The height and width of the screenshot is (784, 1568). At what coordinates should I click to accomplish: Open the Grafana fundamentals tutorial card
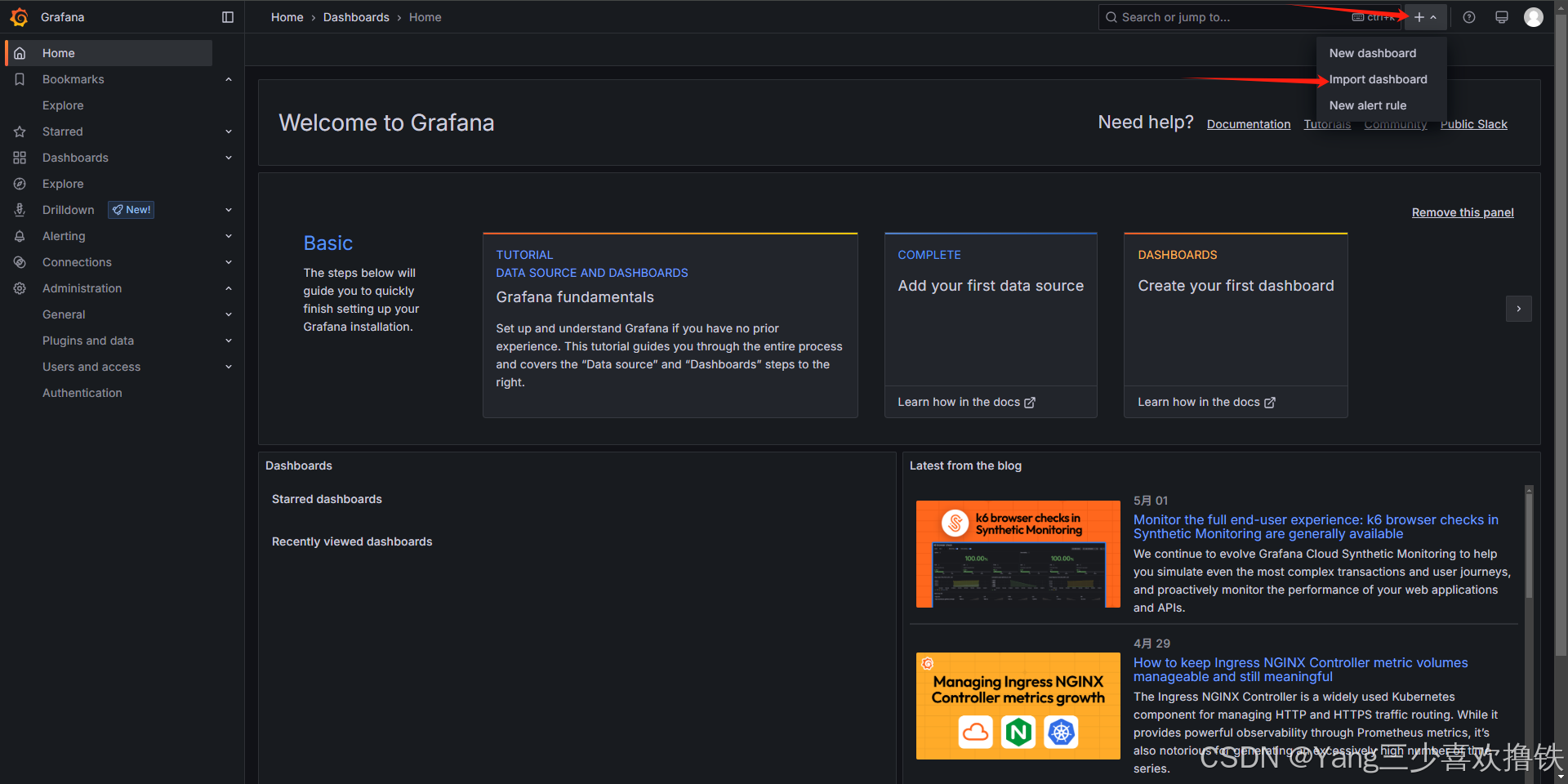tap(670, 325)
